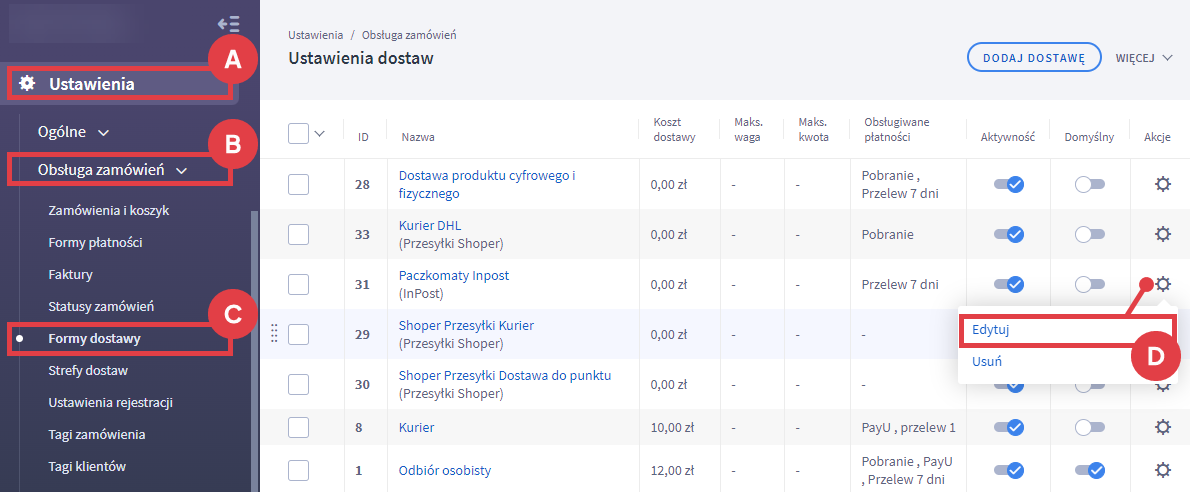Click drag handle beside Shoper Przesyłki Kurier
Screen dimensions: 1190x492
[x=274, y=334]
